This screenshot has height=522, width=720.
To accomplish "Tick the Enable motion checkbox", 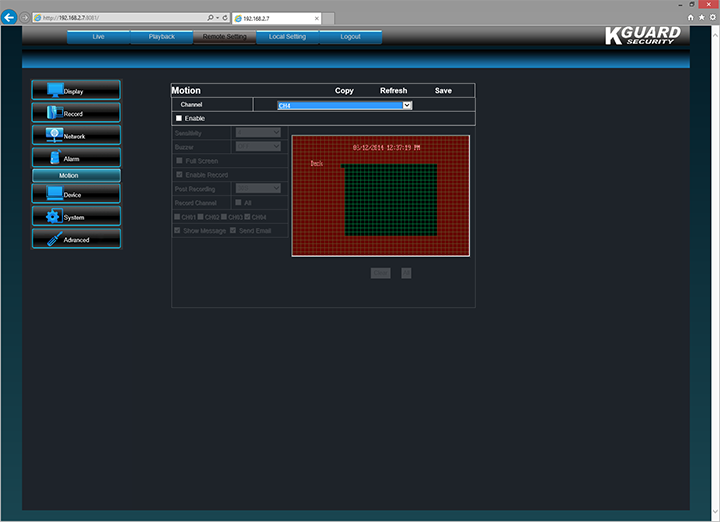I will (x=179, y=118).
